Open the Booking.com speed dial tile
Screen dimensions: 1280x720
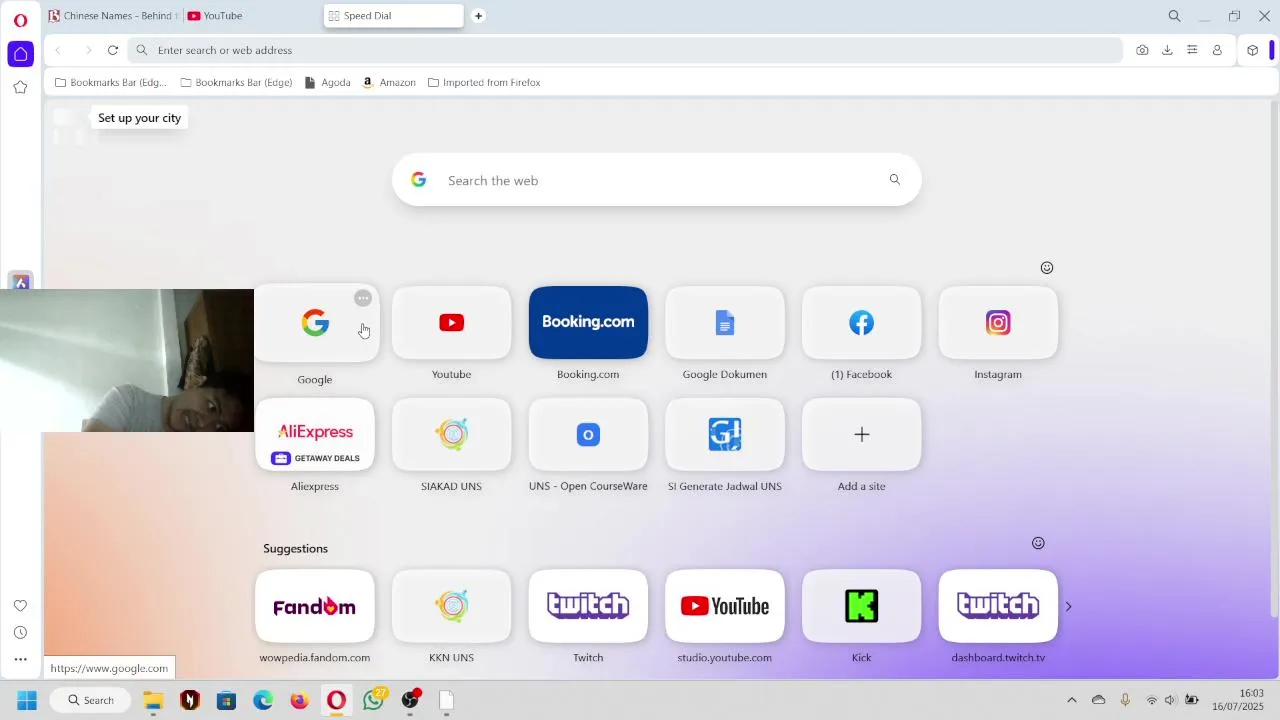[x=588, y=322]
